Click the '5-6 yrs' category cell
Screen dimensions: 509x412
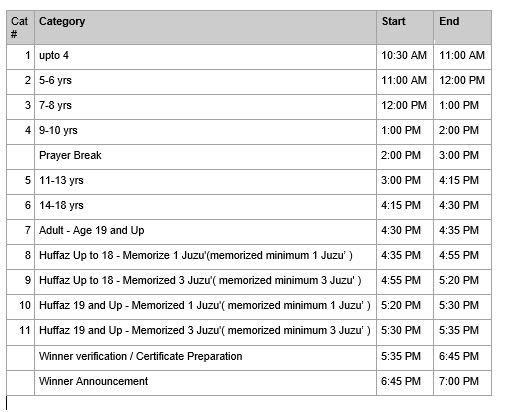point(205,82)
